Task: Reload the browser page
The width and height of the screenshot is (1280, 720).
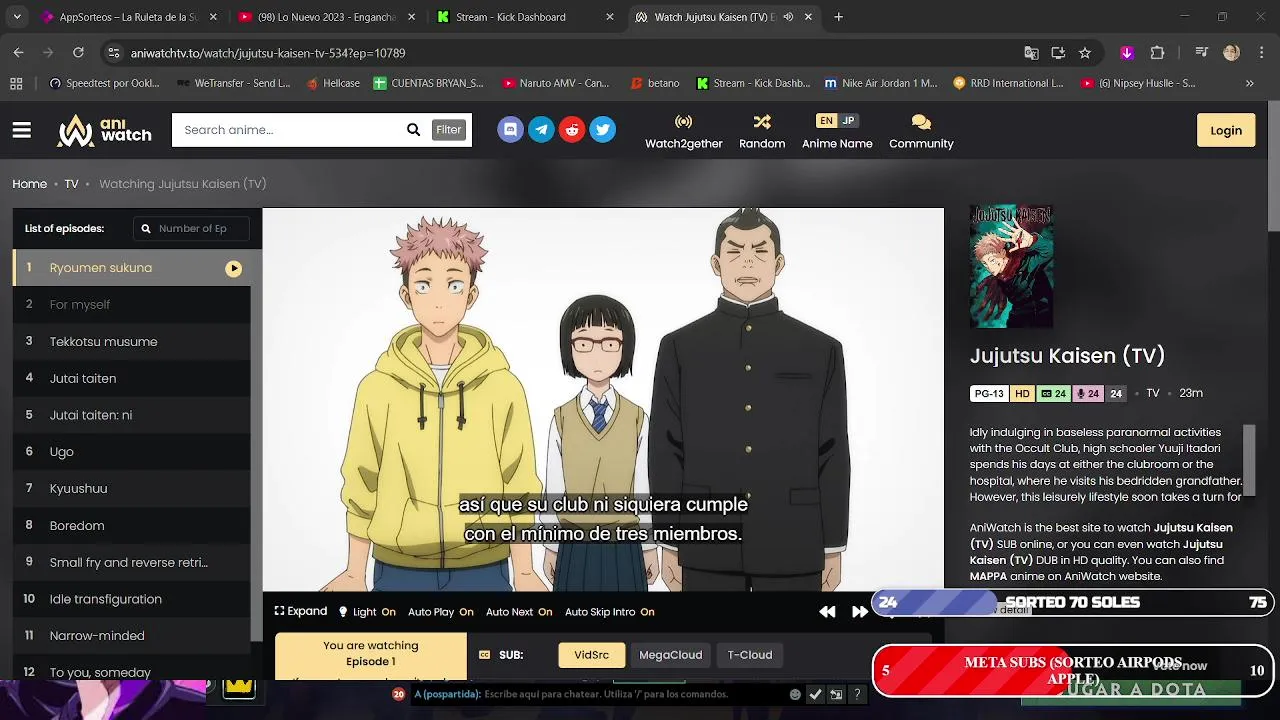Action: tap(78, 53)
